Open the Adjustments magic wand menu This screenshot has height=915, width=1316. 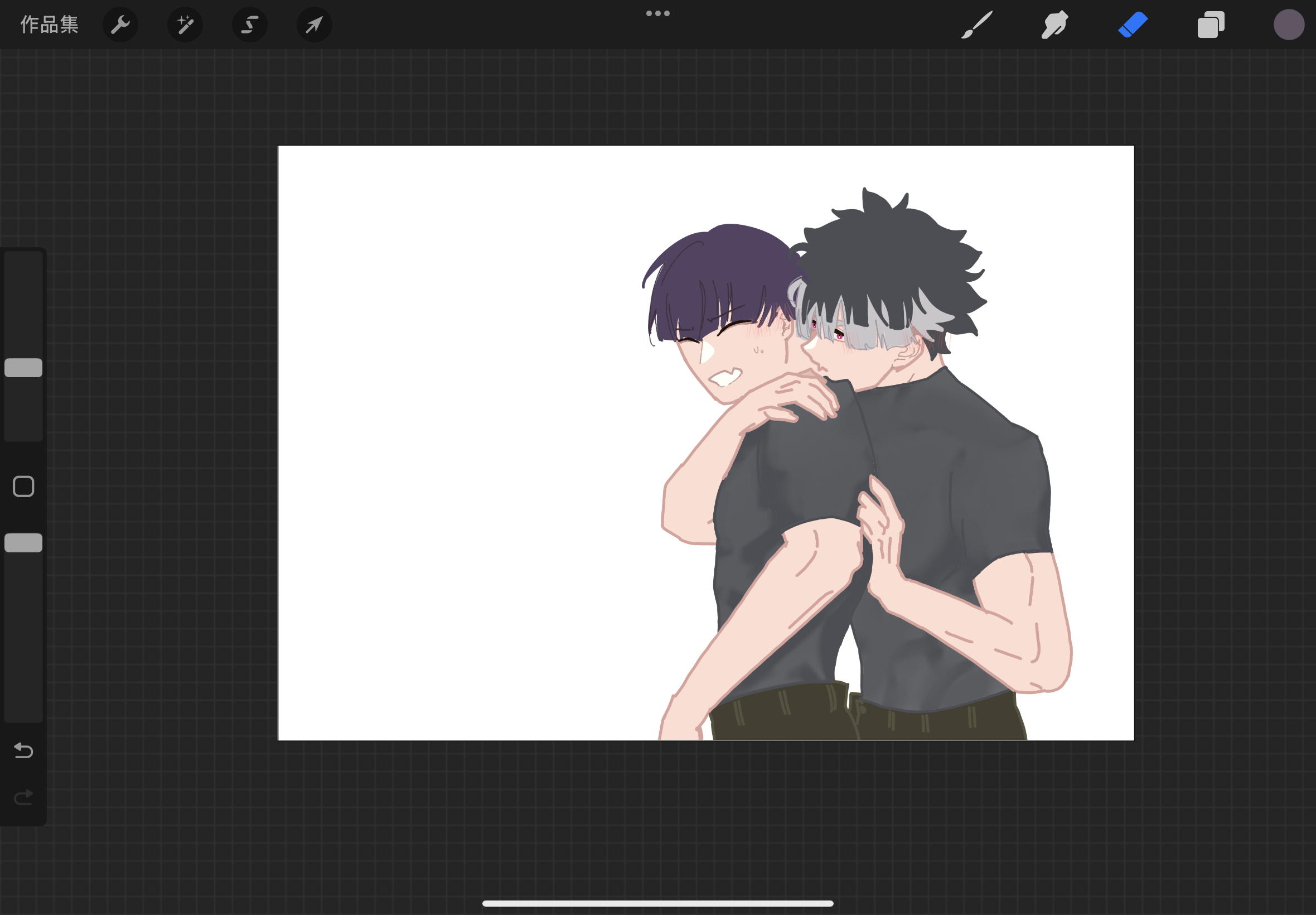185,25
